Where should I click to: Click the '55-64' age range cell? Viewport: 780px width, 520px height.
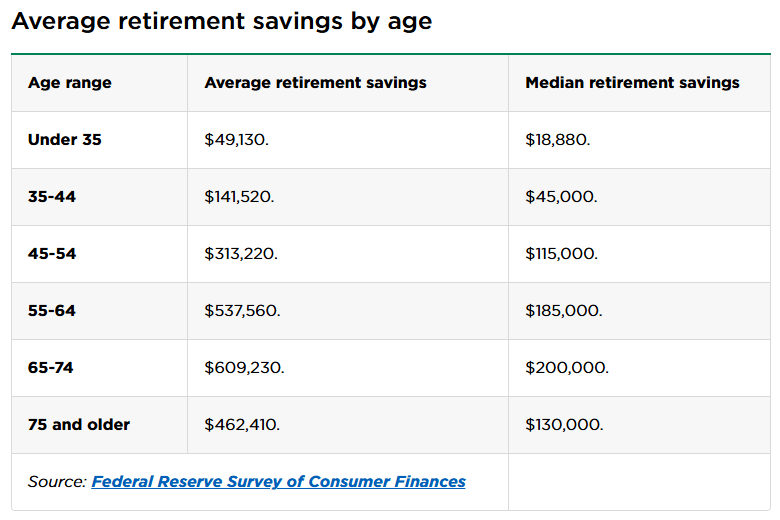(52, 311)
